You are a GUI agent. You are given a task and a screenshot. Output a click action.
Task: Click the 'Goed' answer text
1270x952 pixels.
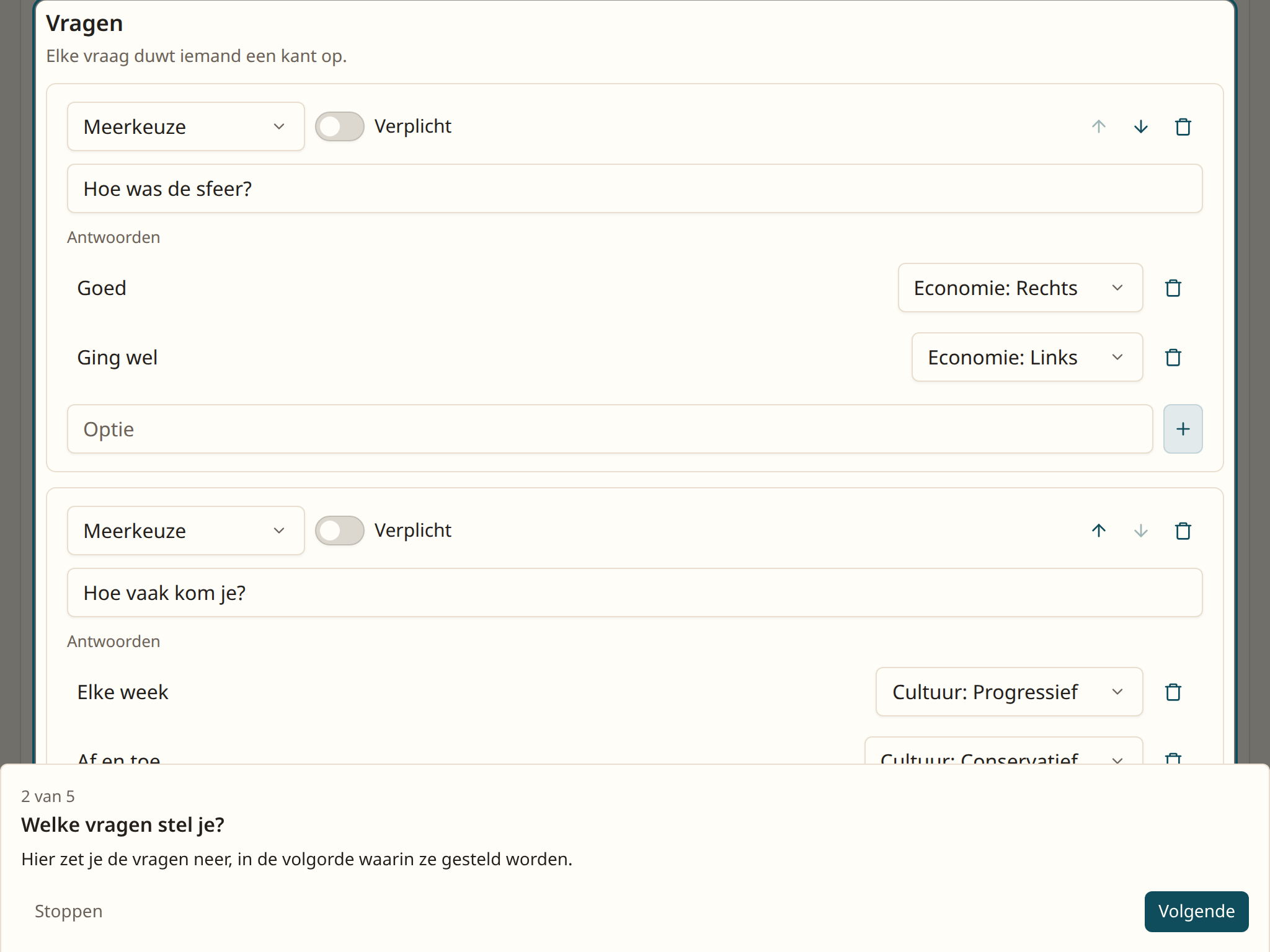[x=102, y=288]
